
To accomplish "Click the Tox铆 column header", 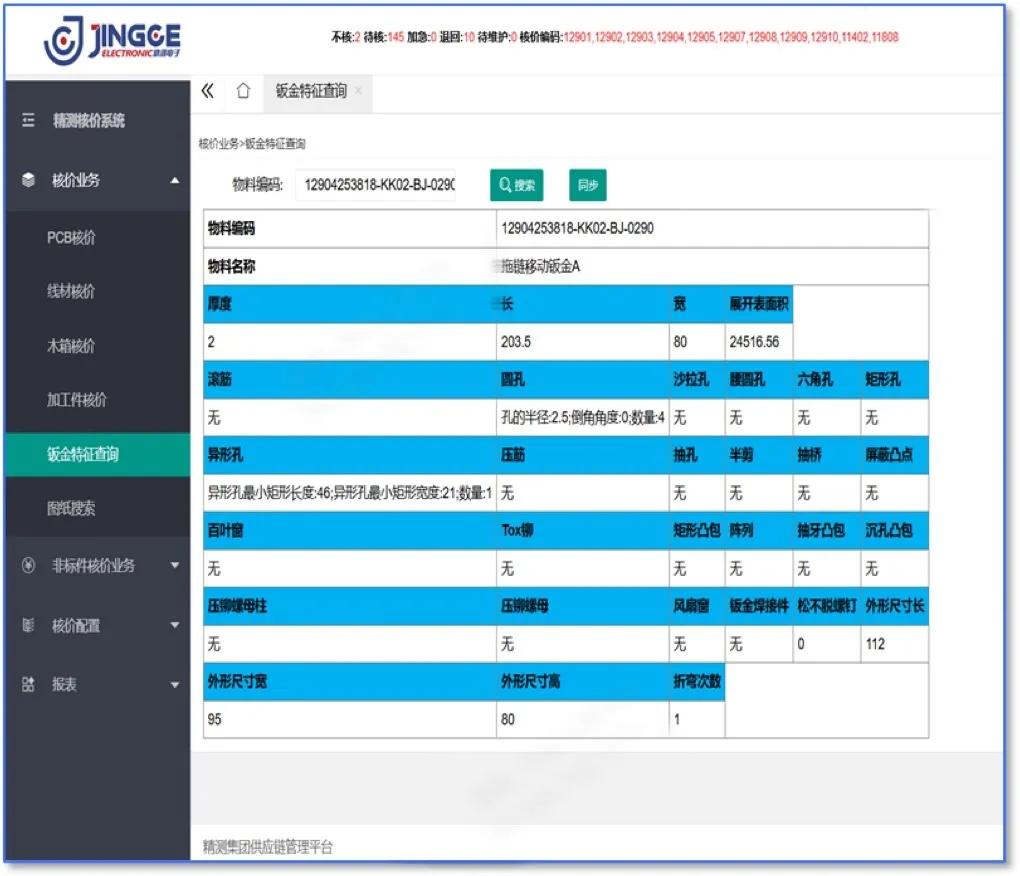I will [583, 531].
